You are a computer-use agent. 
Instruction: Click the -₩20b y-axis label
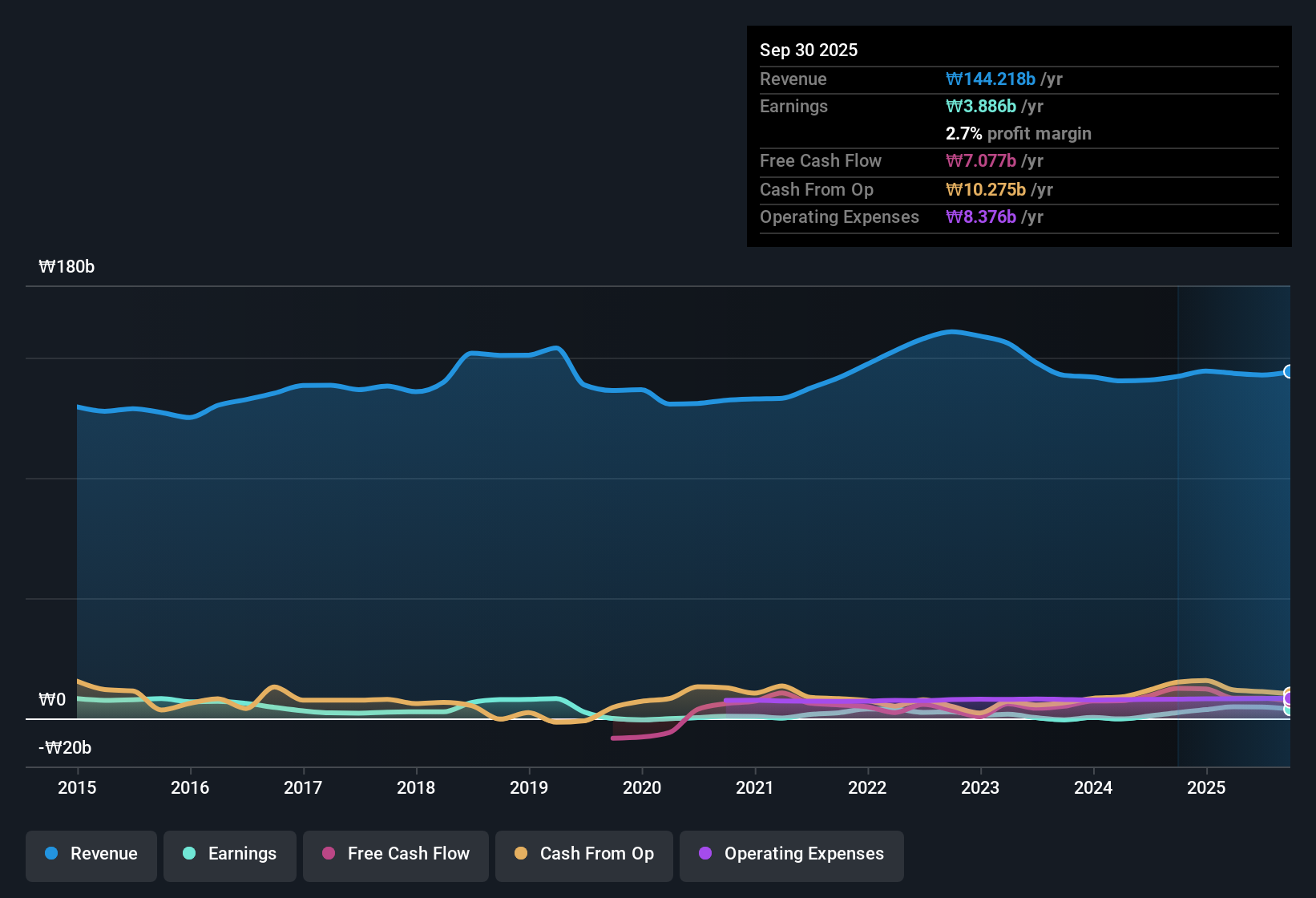65,748
